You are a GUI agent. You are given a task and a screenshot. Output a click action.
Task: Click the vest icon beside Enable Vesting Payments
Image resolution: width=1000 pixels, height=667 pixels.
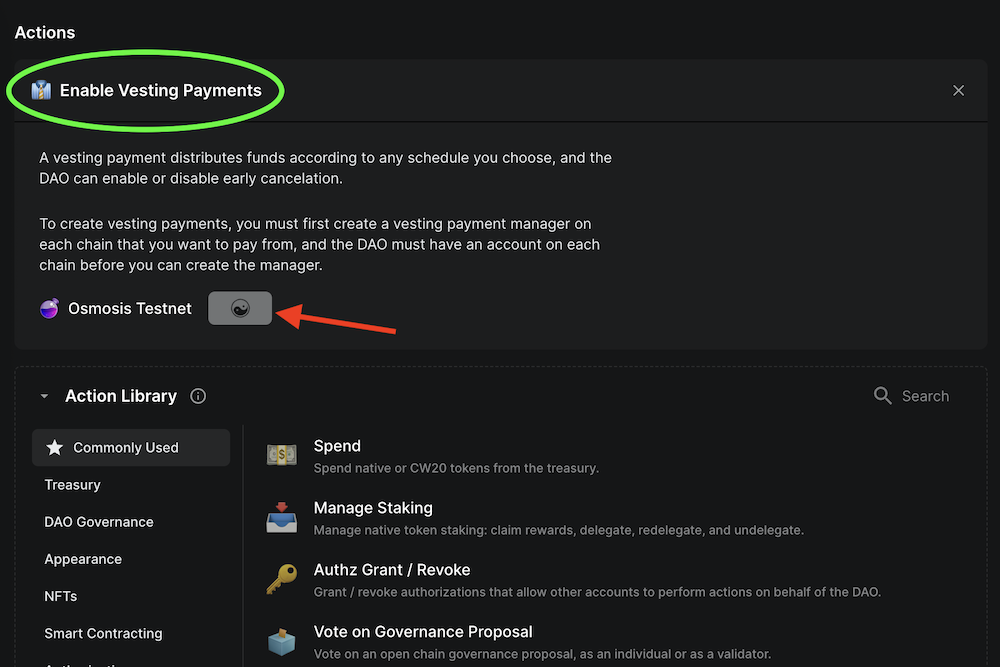[41, 91]
